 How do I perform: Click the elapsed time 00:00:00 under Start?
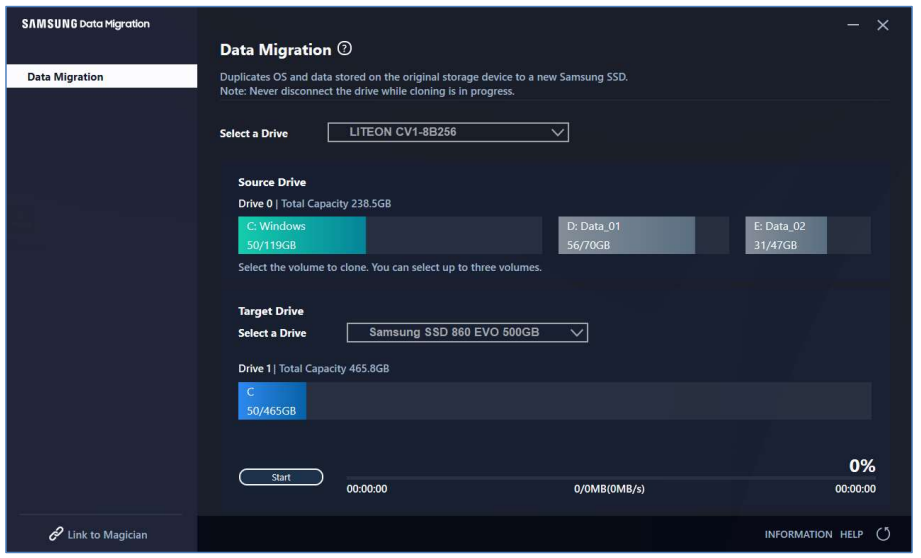[x=367, y=489]
